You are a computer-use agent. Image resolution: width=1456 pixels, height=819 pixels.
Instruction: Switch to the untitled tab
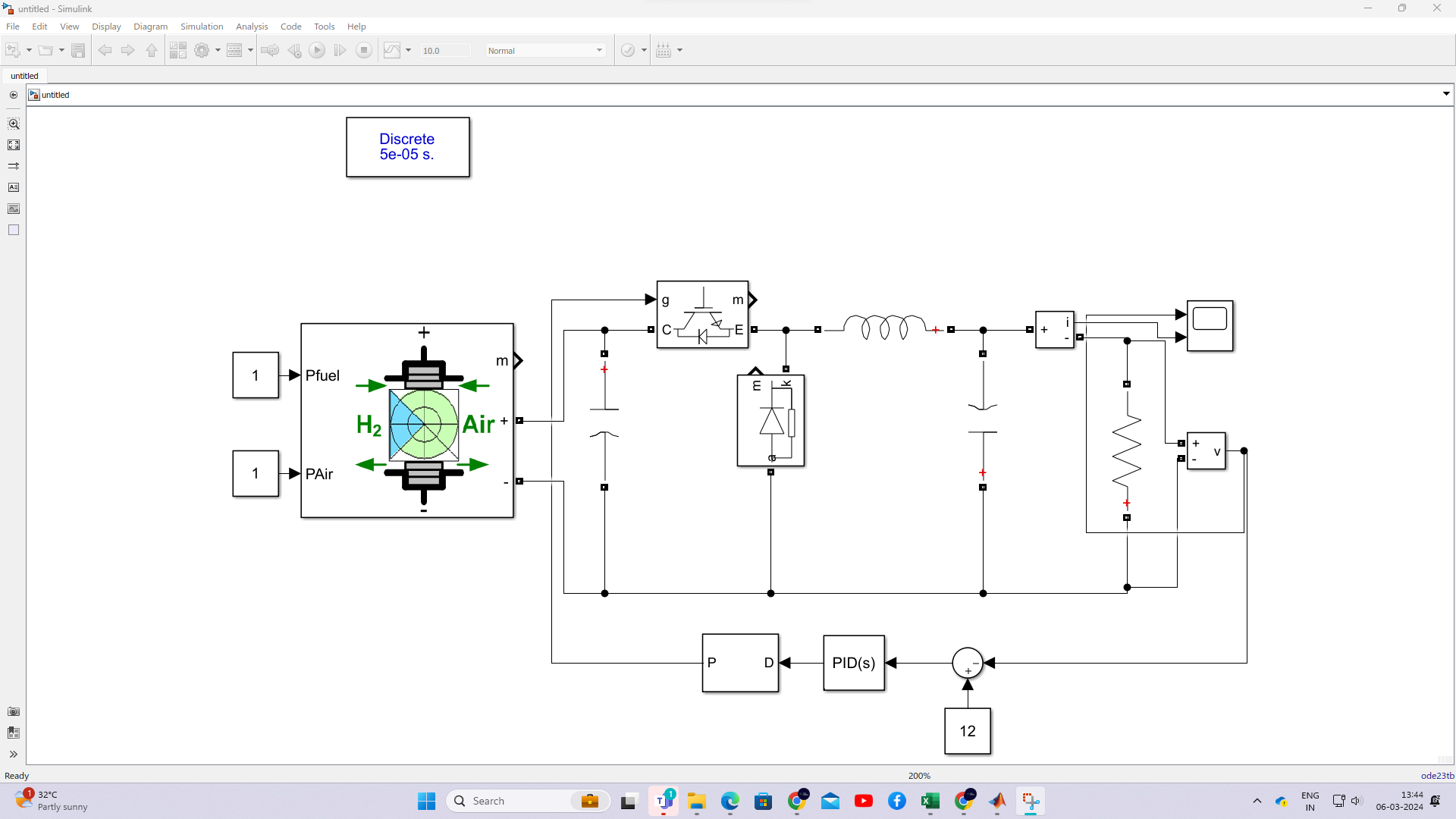(x=24, y=76)
